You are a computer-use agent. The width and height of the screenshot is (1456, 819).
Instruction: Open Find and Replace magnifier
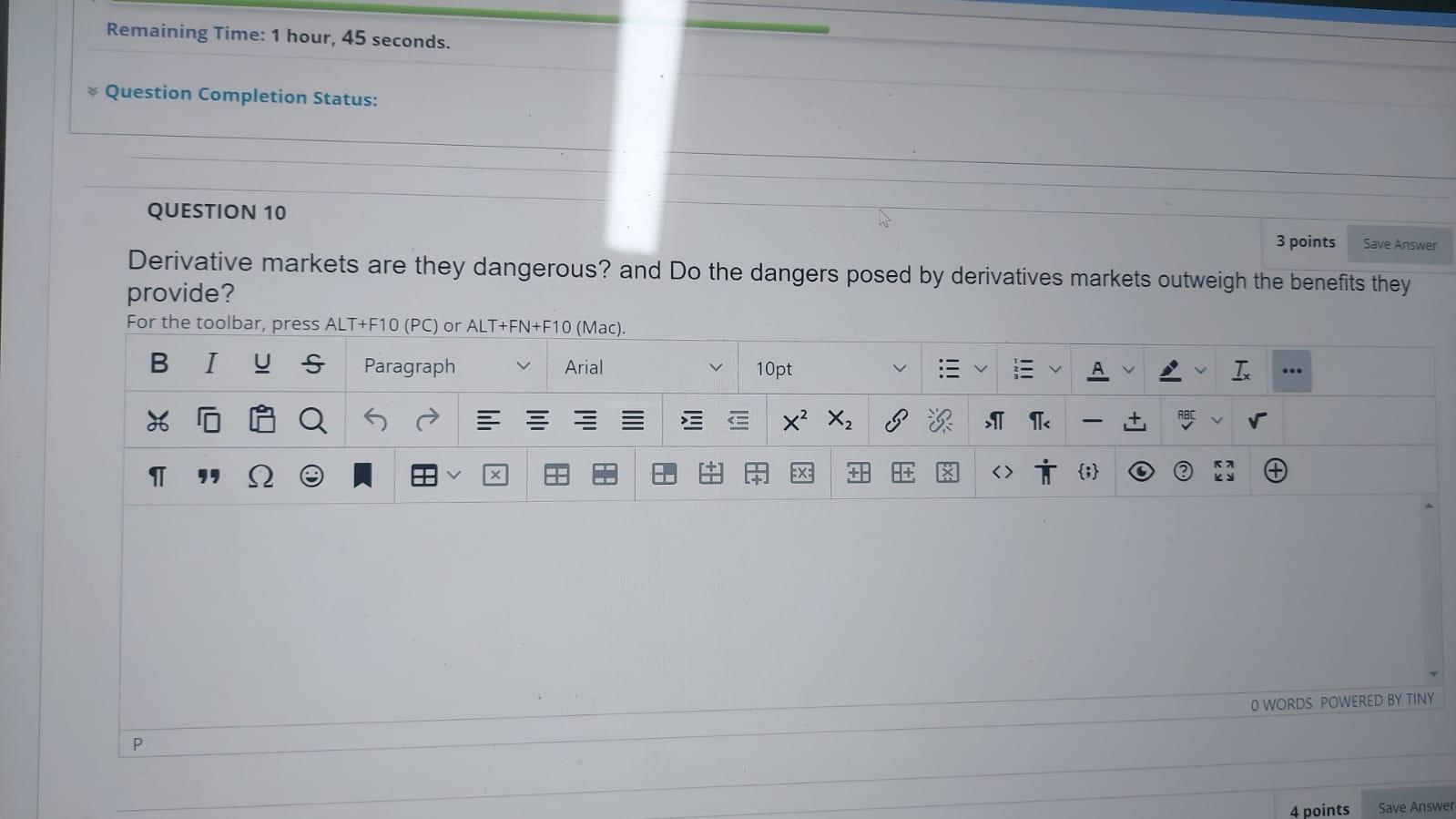(312, 420)
